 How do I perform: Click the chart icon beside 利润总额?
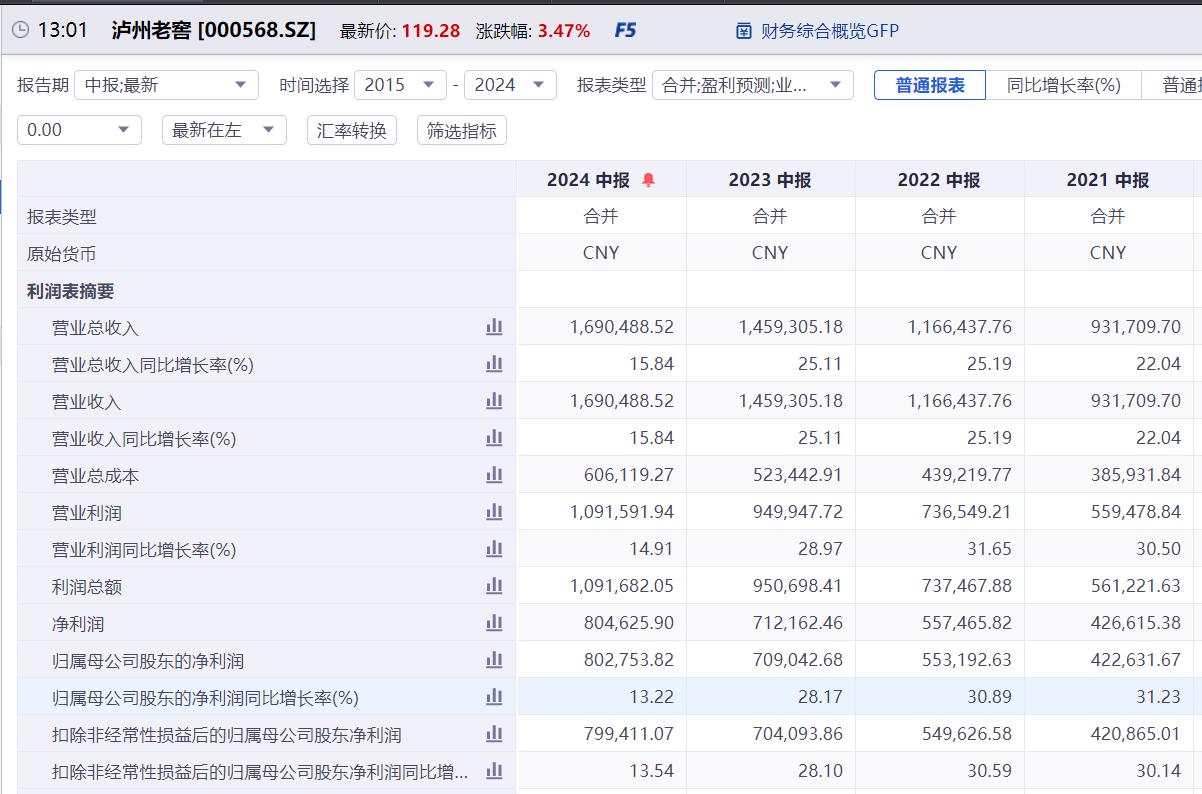point(494,586)
